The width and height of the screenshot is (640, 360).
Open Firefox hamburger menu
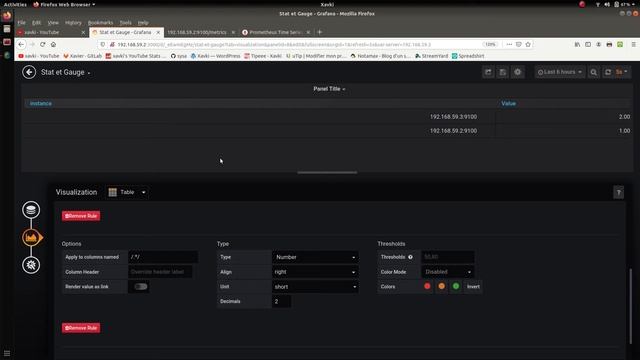[633, 44]
